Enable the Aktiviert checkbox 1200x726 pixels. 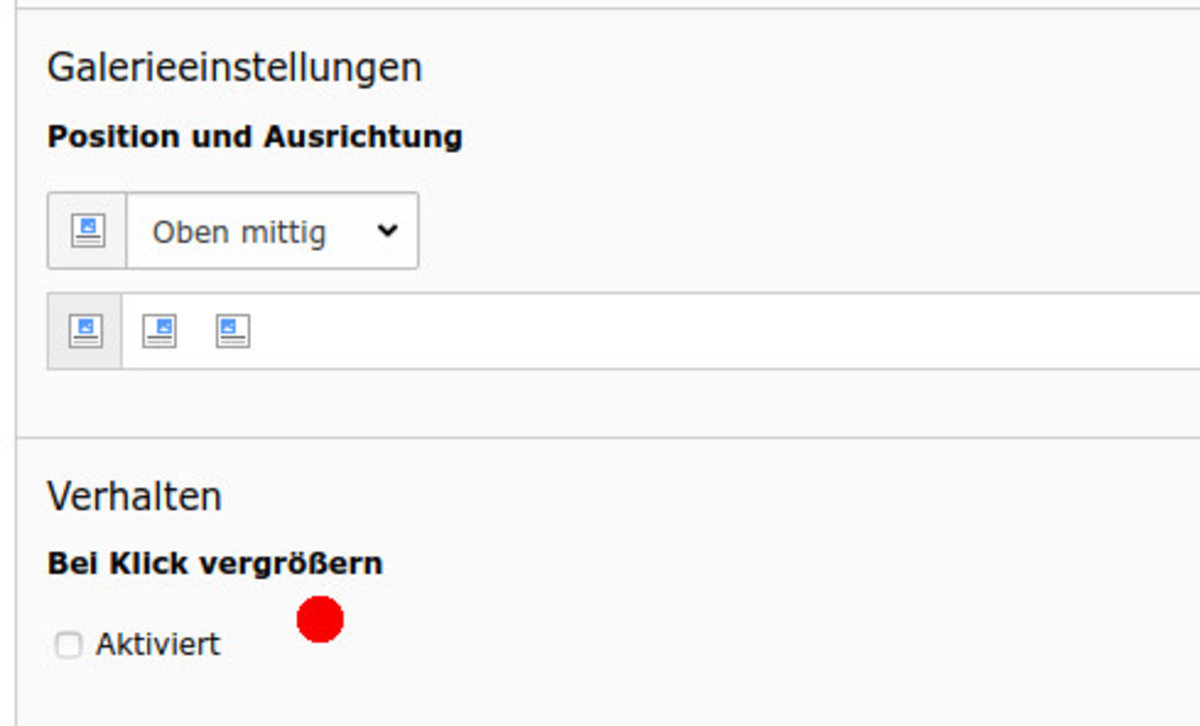pos(68,645)
